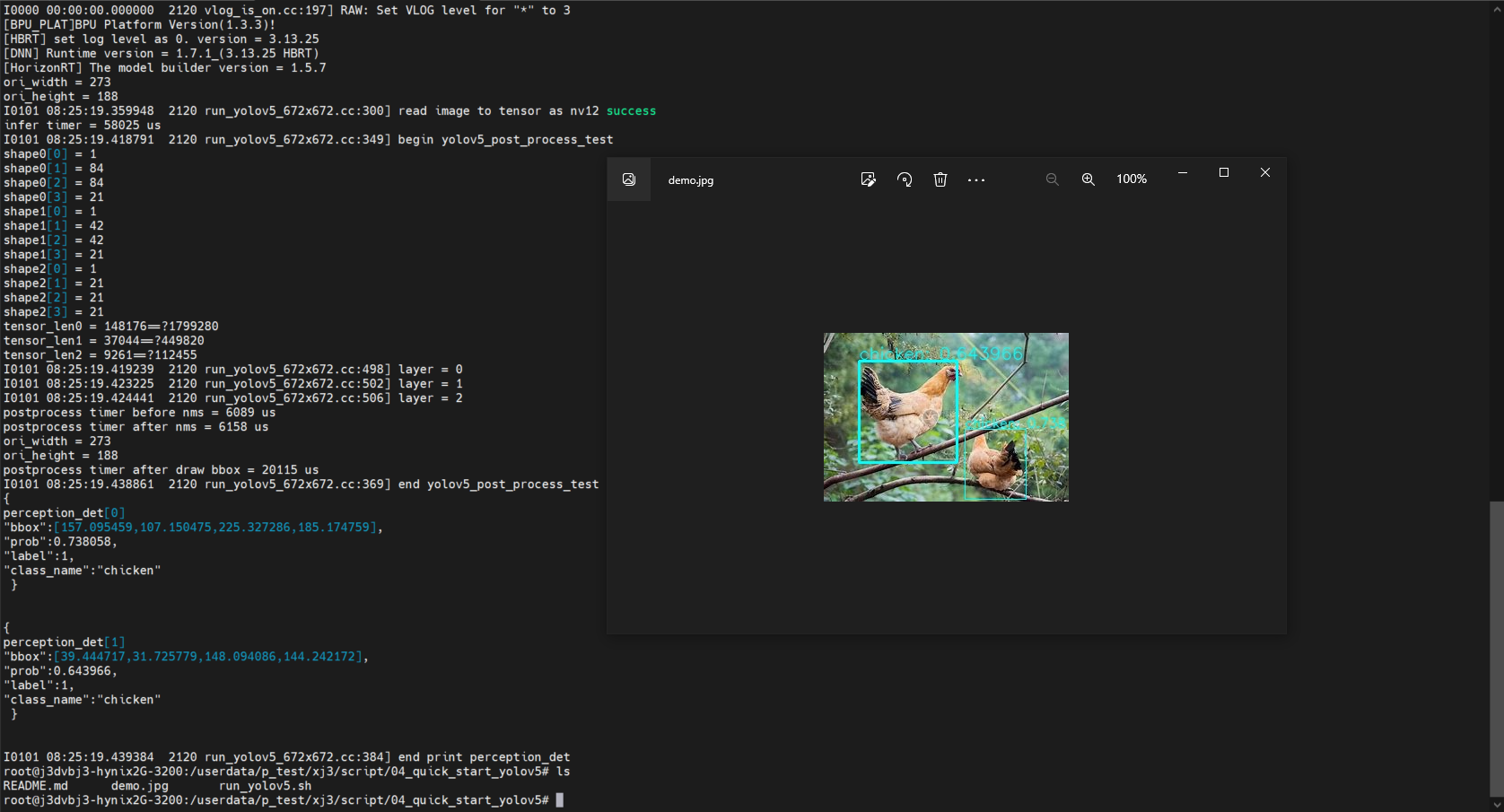This screenshot has height=812, width=1504.
Task: Click the demo.jpg filename in the title bar
Action: click(x=691, y=180)
